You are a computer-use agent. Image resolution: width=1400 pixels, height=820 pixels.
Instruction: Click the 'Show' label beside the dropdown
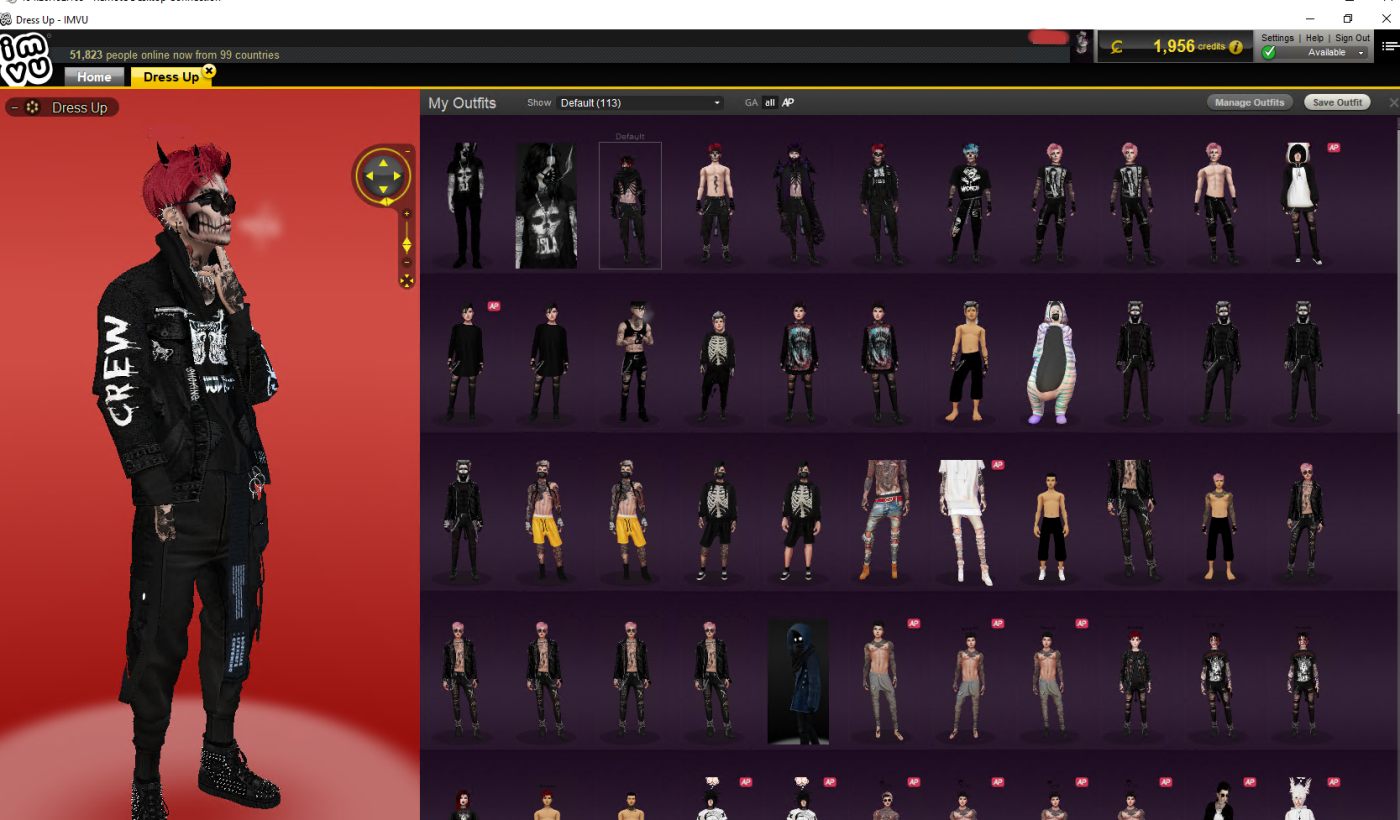(x=539, y=103)
